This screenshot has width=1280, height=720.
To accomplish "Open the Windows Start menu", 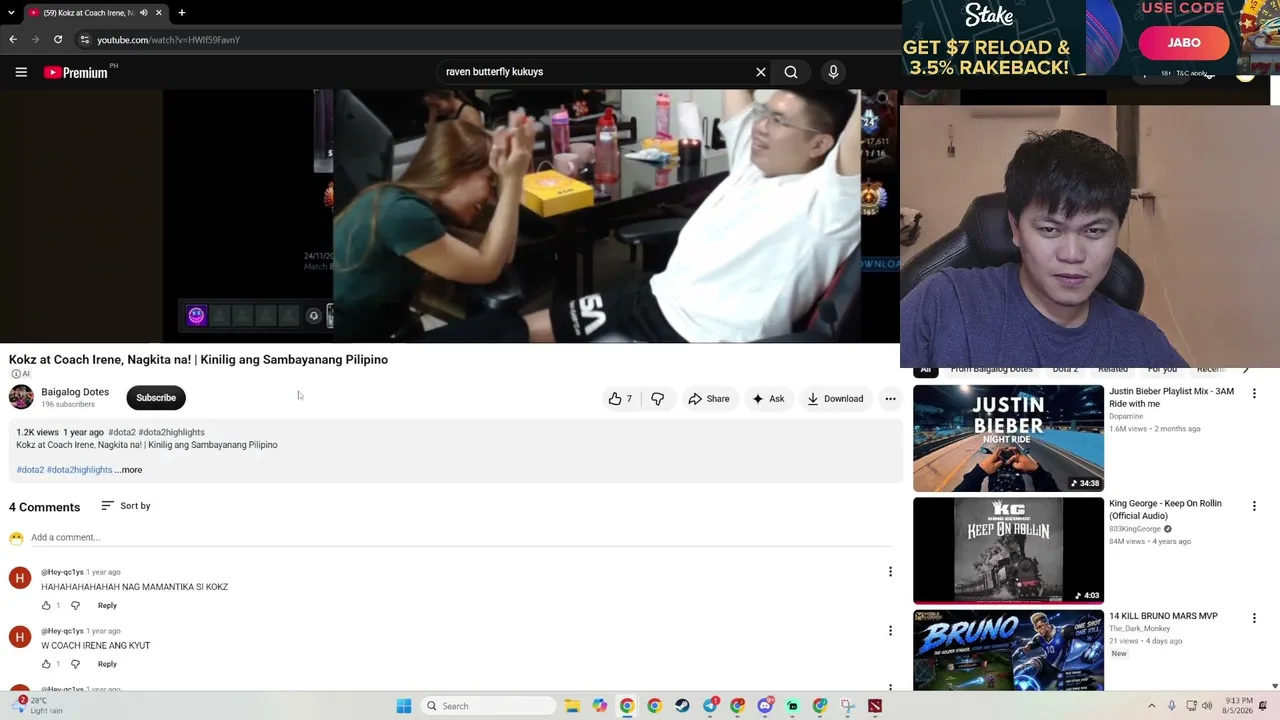I will [x=404, y=706].
